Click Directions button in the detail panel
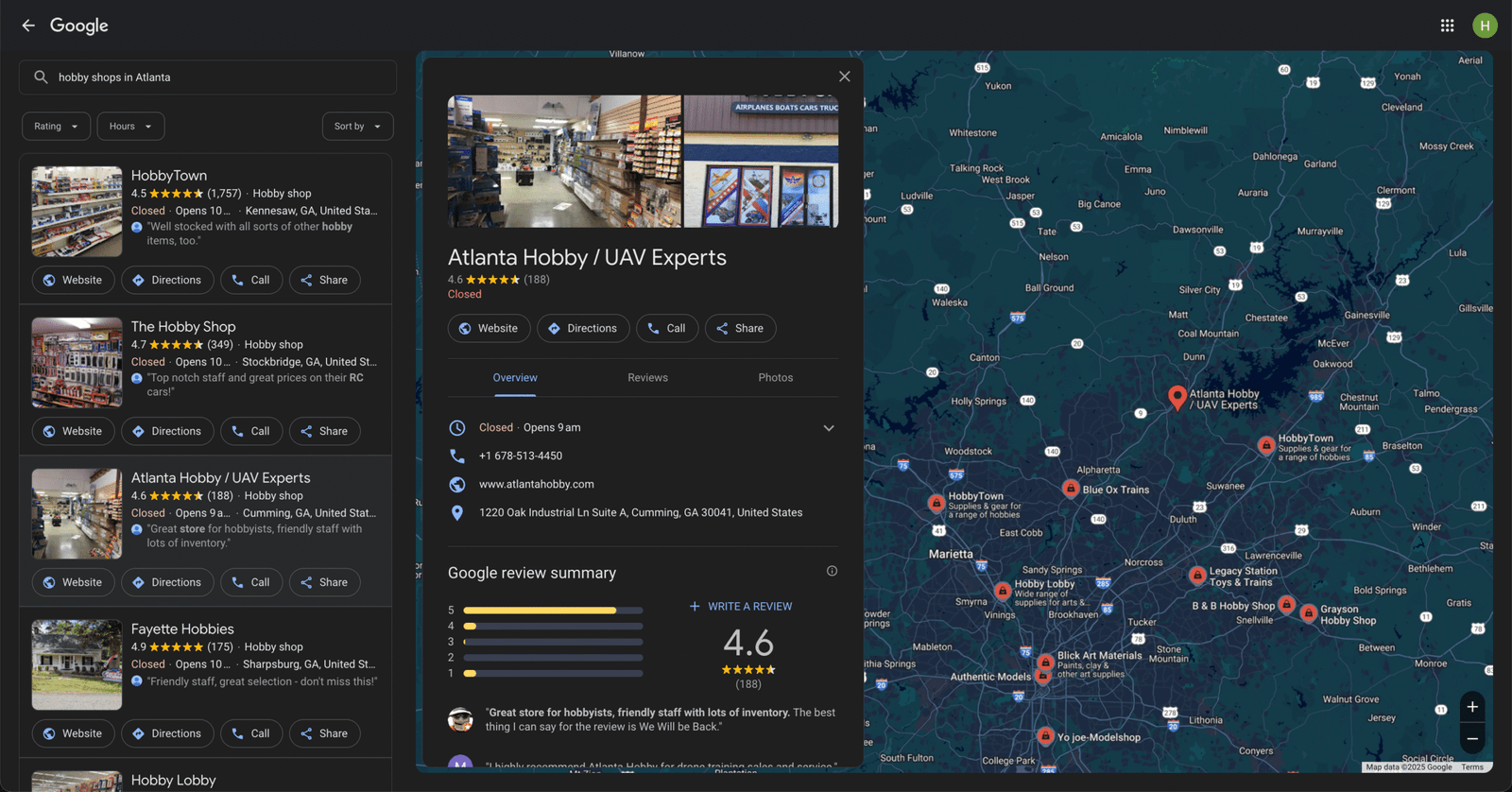1512x792 pixels. [583, 328]
